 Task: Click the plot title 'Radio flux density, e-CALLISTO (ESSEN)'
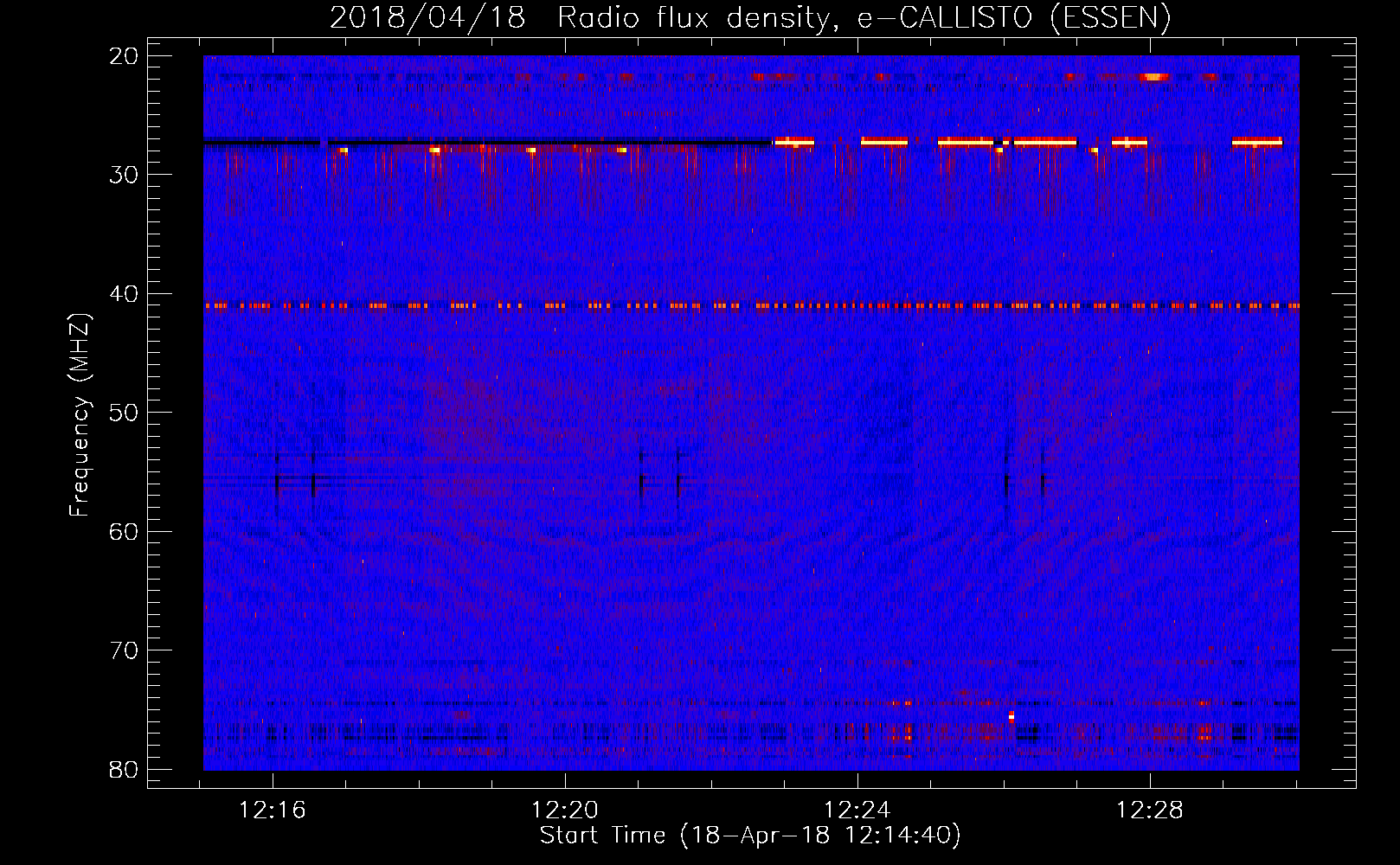point(864,18)
